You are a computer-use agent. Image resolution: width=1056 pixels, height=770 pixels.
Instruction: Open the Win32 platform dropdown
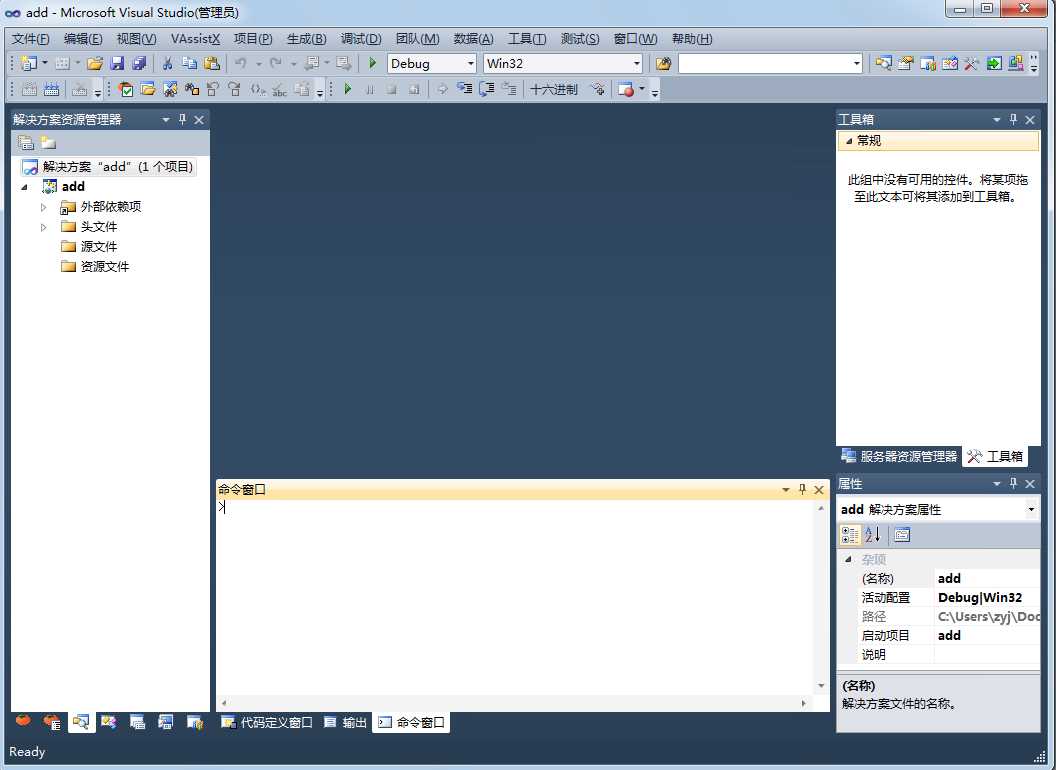636,63
